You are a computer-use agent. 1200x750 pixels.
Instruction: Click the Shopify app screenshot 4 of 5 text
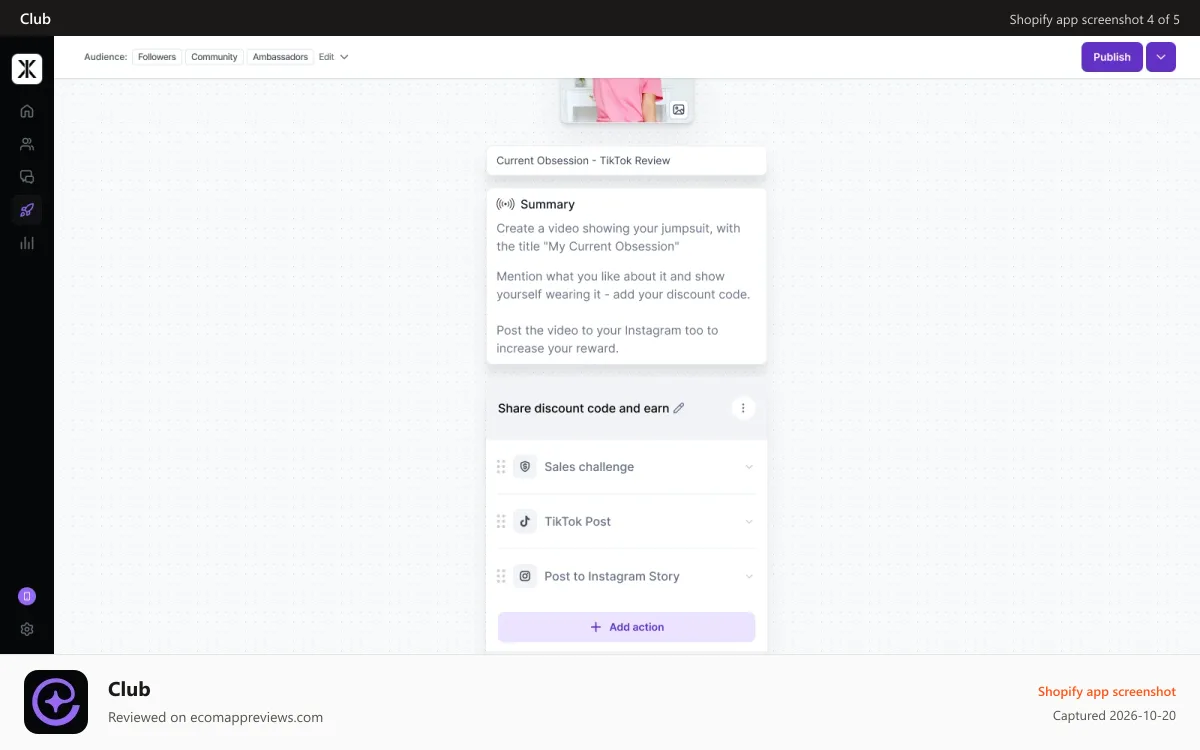coord(1095,19)
